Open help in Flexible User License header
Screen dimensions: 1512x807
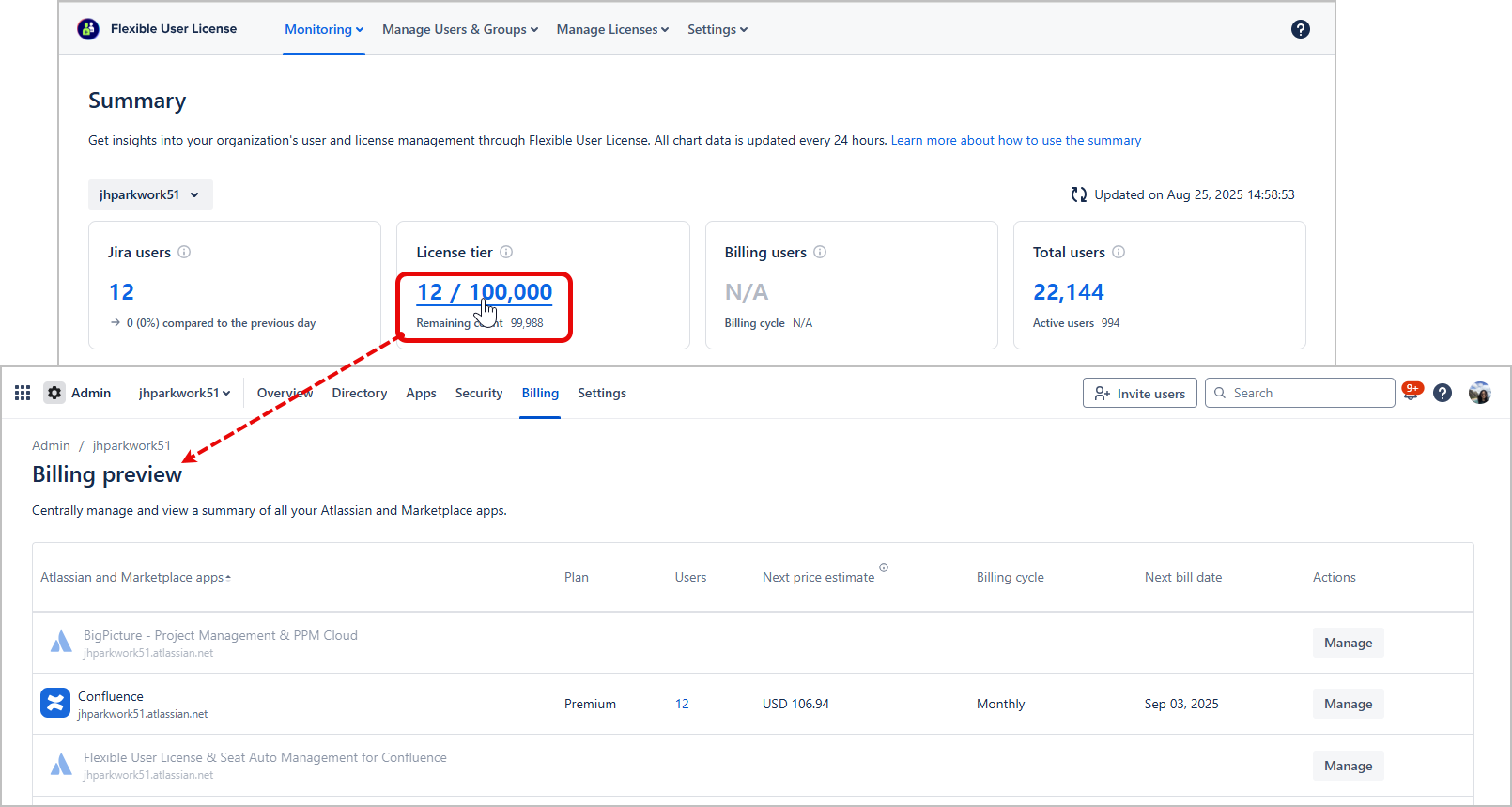1300,29
